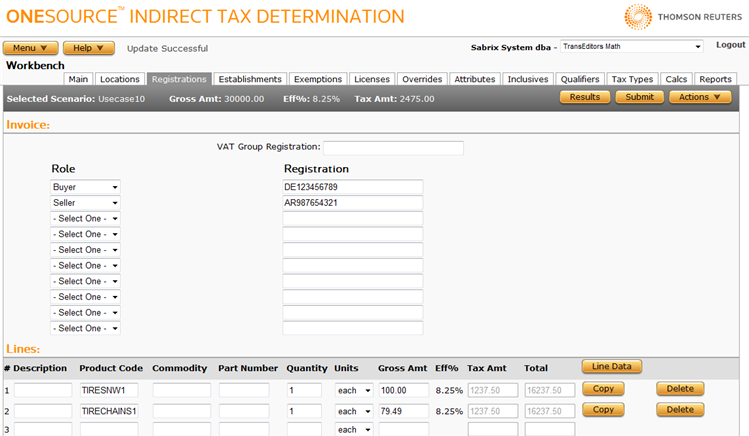
Task: Open the Units dropdown for line 1
Action: [354, 390]
